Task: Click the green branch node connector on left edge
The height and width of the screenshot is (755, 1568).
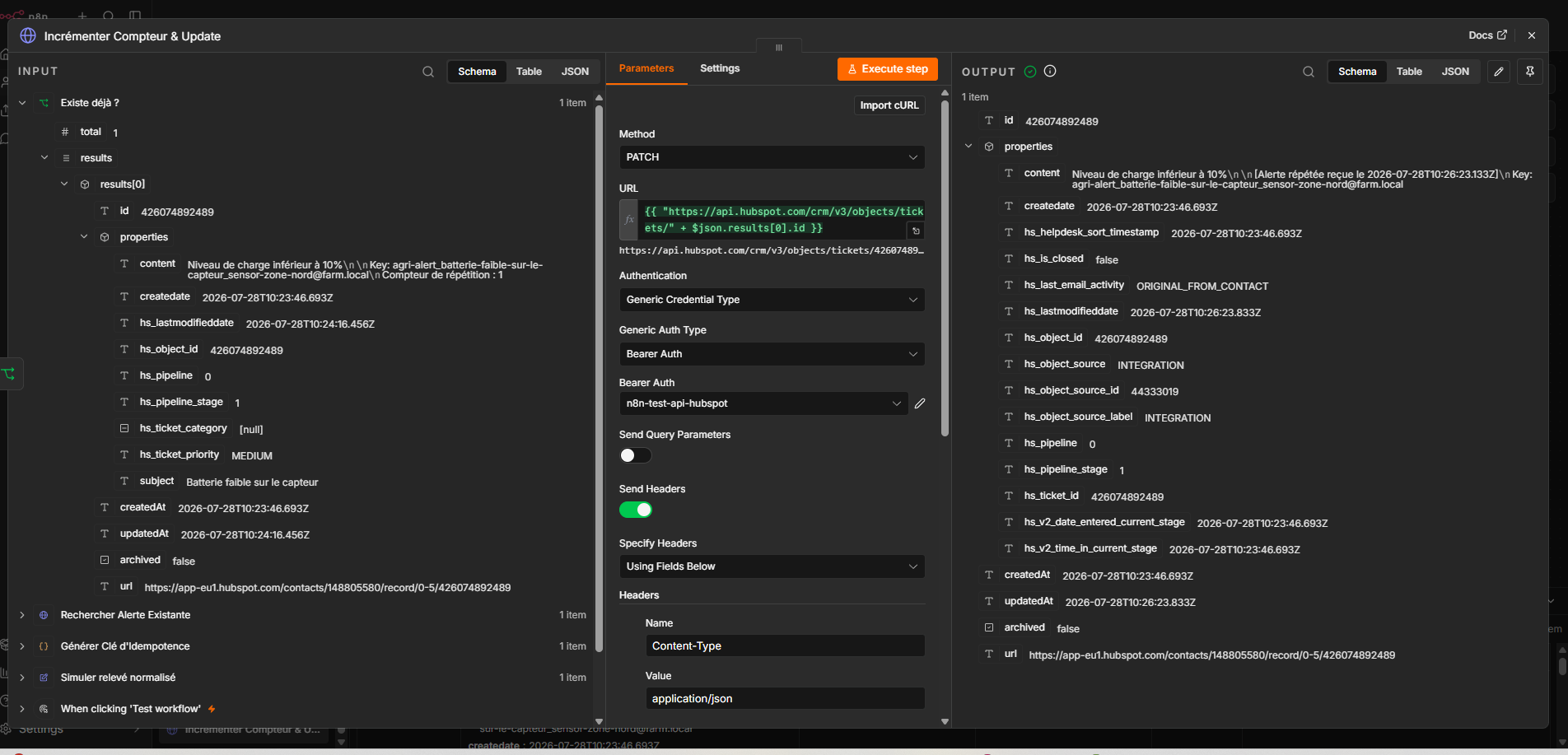Action: click(x=10, y=374)
